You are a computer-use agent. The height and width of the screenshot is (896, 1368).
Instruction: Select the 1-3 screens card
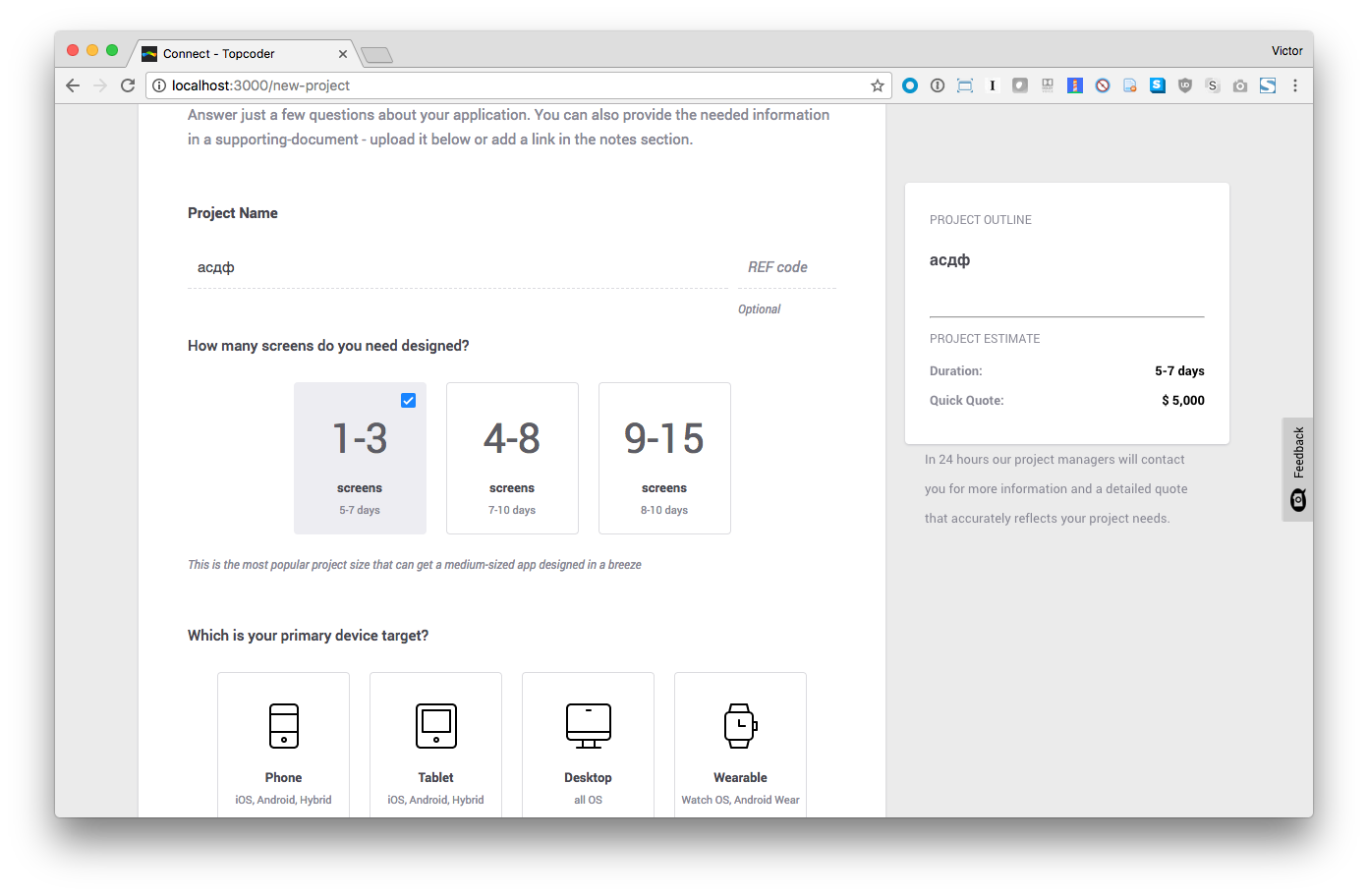tap(360, 458)
